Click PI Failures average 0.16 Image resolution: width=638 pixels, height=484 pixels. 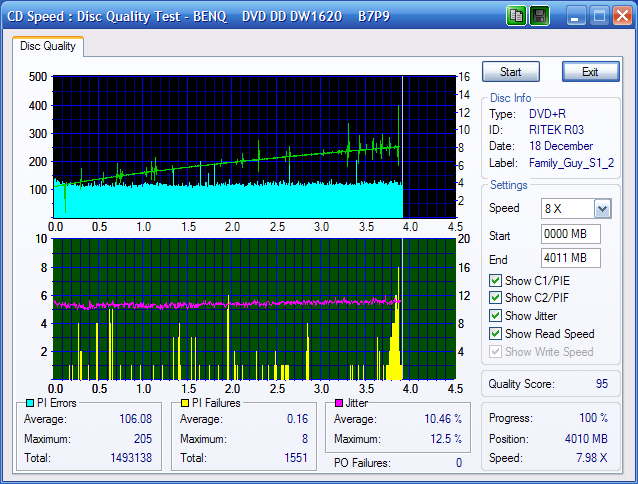pyautogui.click(x=297, y=419)
